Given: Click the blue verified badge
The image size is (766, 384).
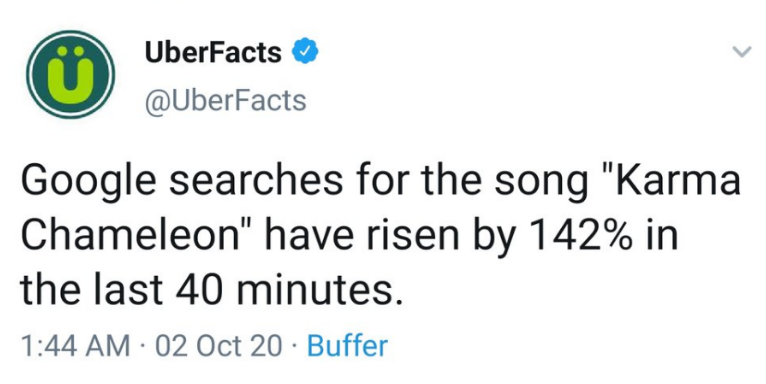Looking at the screenshot, I should pos(305,52).
